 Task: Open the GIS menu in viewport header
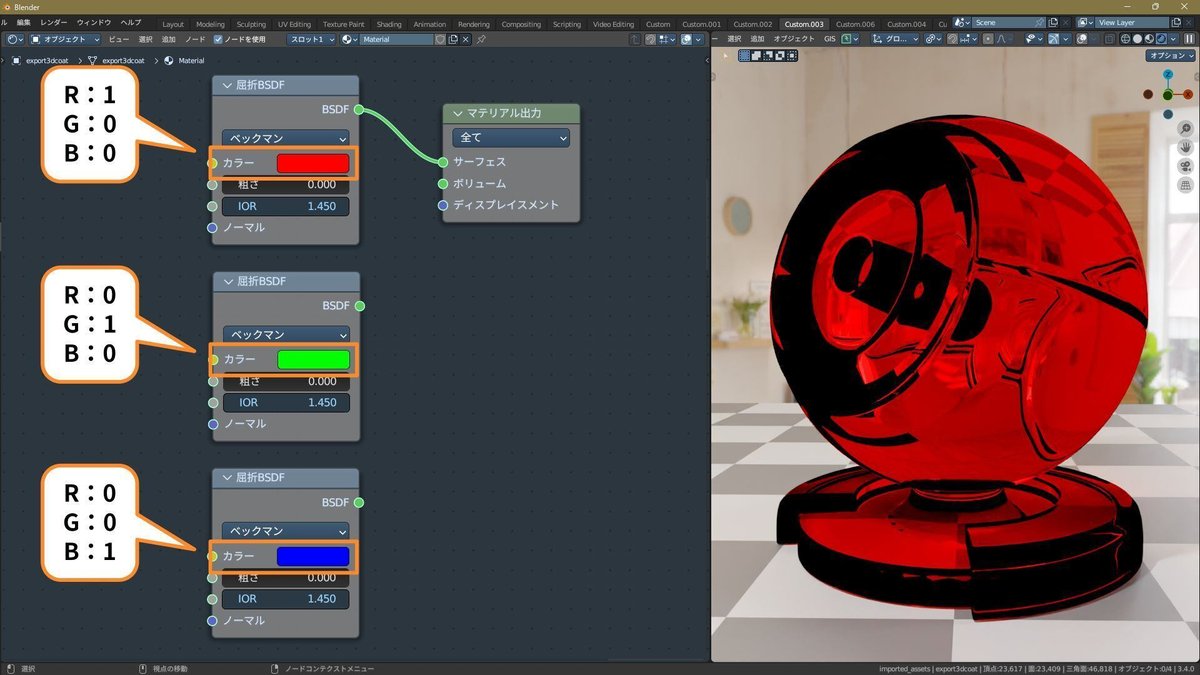point(829,39)
